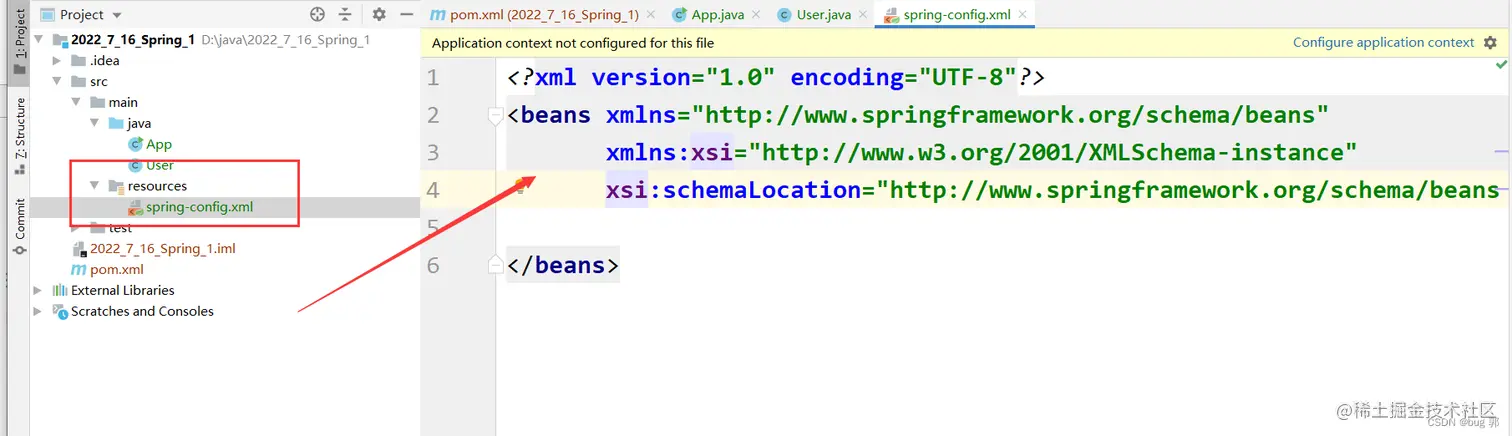Click the Spring XML icon on spring-config.xml tab
The width and height of the screenshot is (1512, 436).
pyautogui.click(x=890, y=15)
